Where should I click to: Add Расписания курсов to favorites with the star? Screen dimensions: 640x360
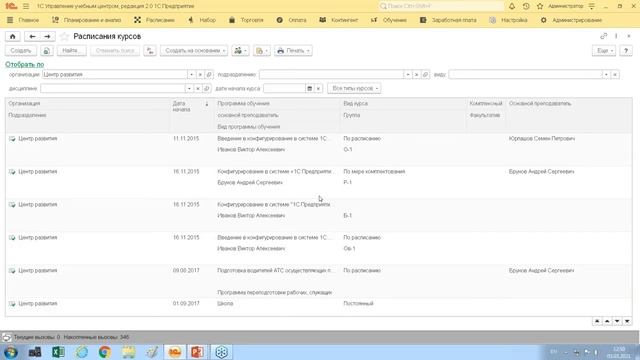[x=64, y=36]
